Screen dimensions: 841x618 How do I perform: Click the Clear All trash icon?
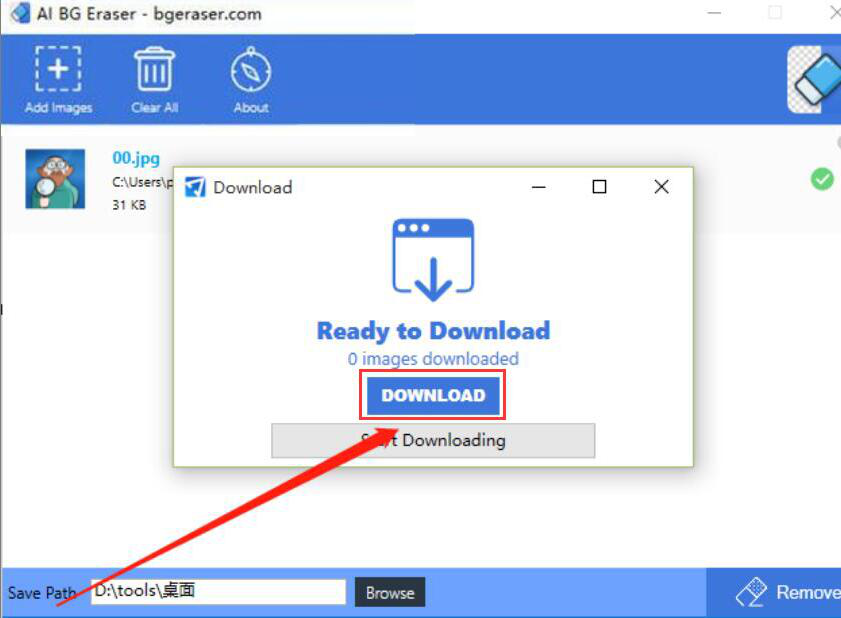[x=154, y=69]
